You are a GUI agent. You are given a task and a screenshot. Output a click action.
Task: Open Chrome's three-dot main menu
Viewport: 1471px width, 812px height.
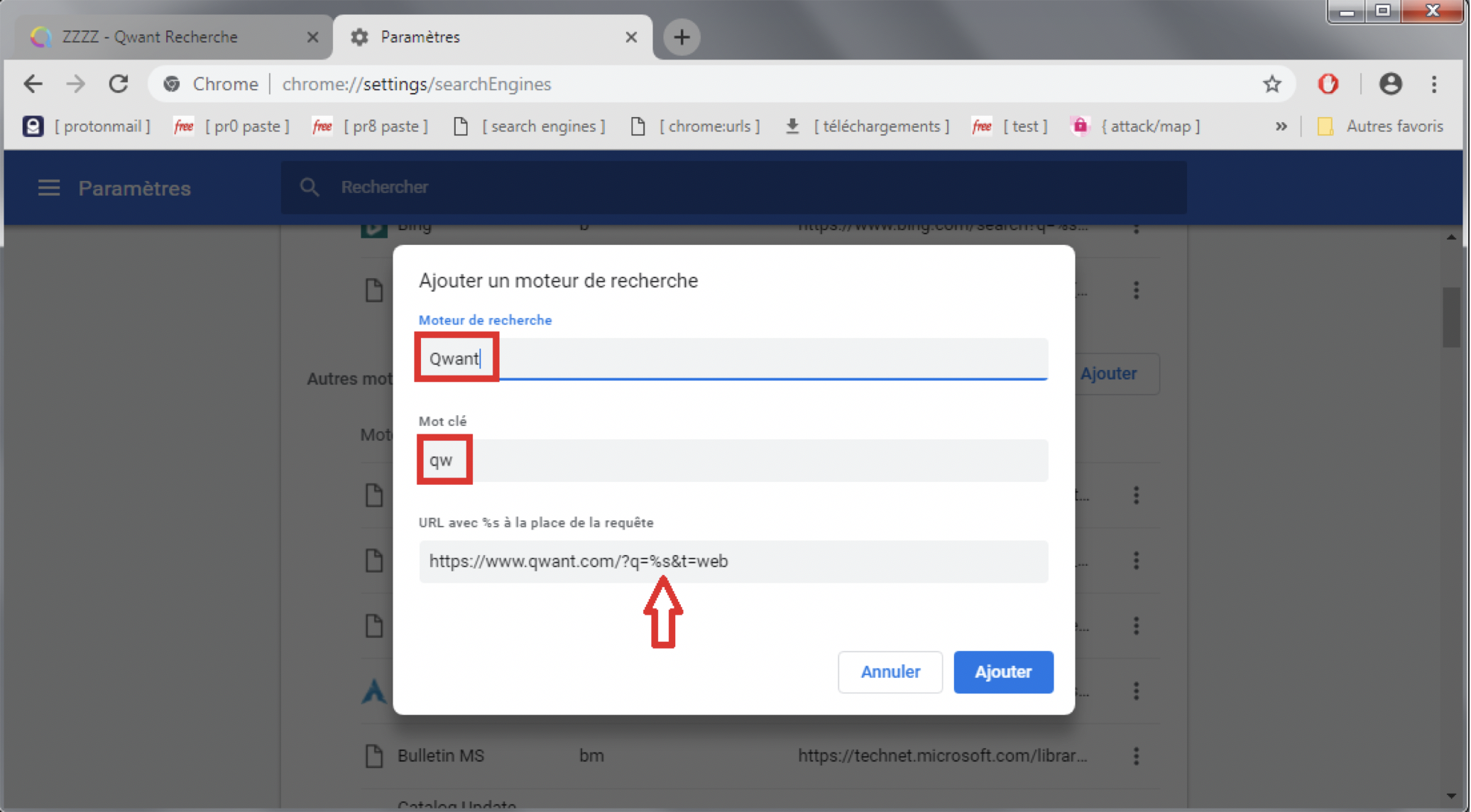pos(1434,84)
